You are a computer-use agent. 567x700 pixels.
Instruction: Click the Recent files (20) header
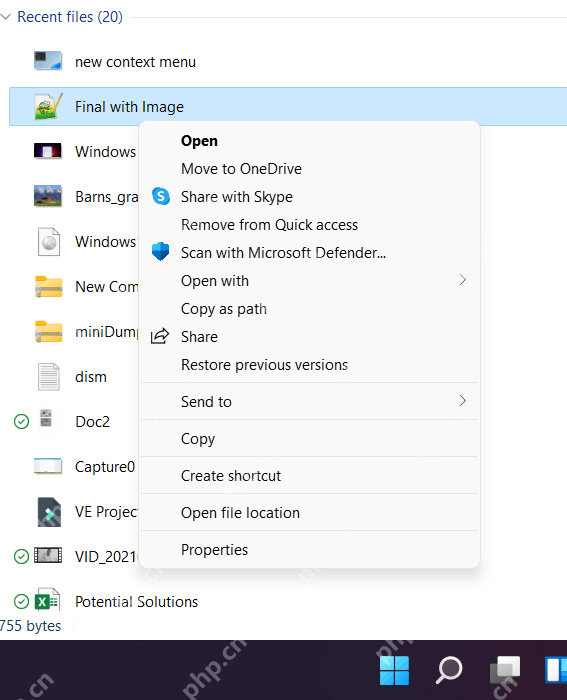click(70, 17)
